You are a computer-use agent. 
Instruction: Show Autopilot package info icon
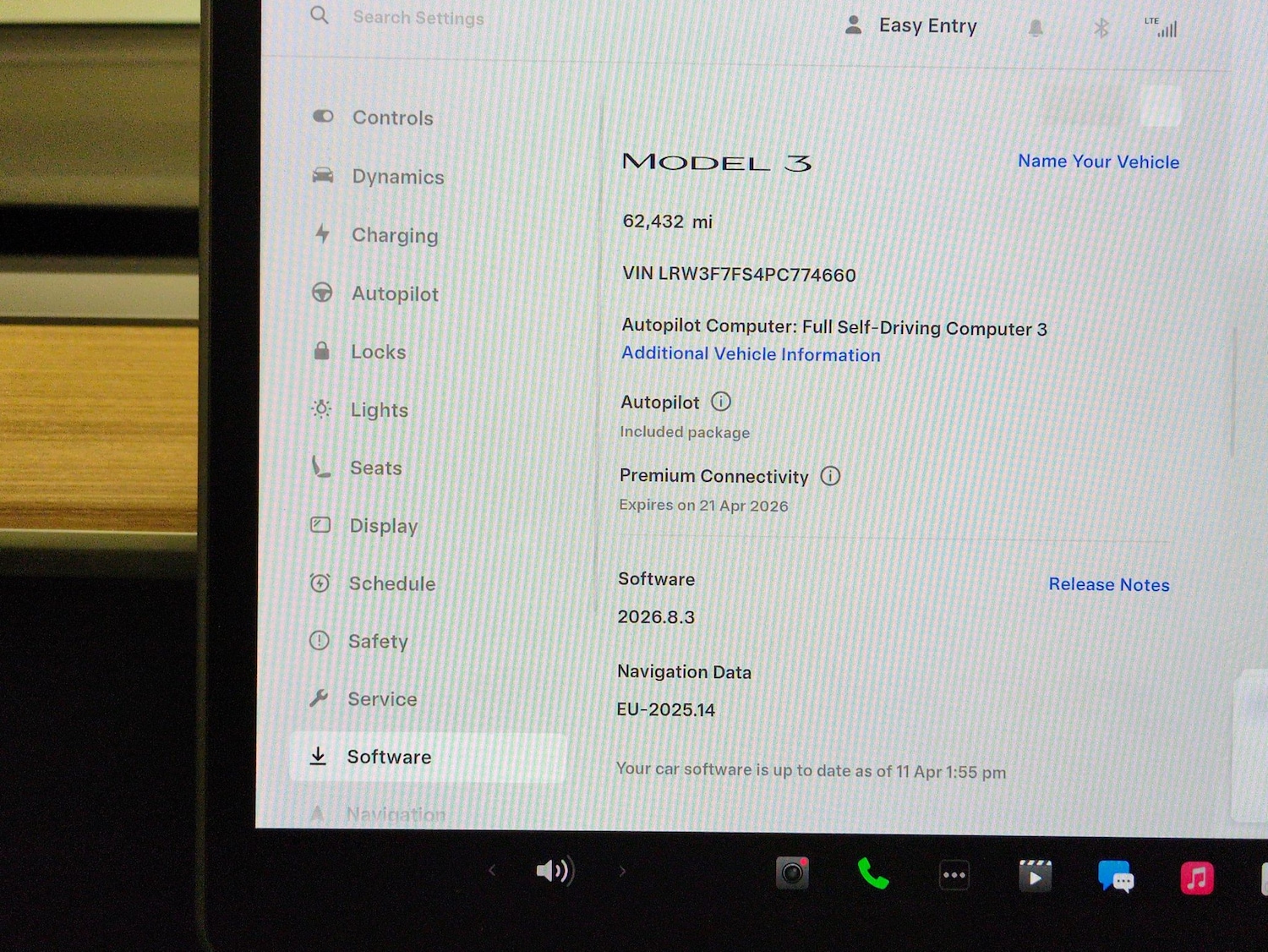(720, 402)
